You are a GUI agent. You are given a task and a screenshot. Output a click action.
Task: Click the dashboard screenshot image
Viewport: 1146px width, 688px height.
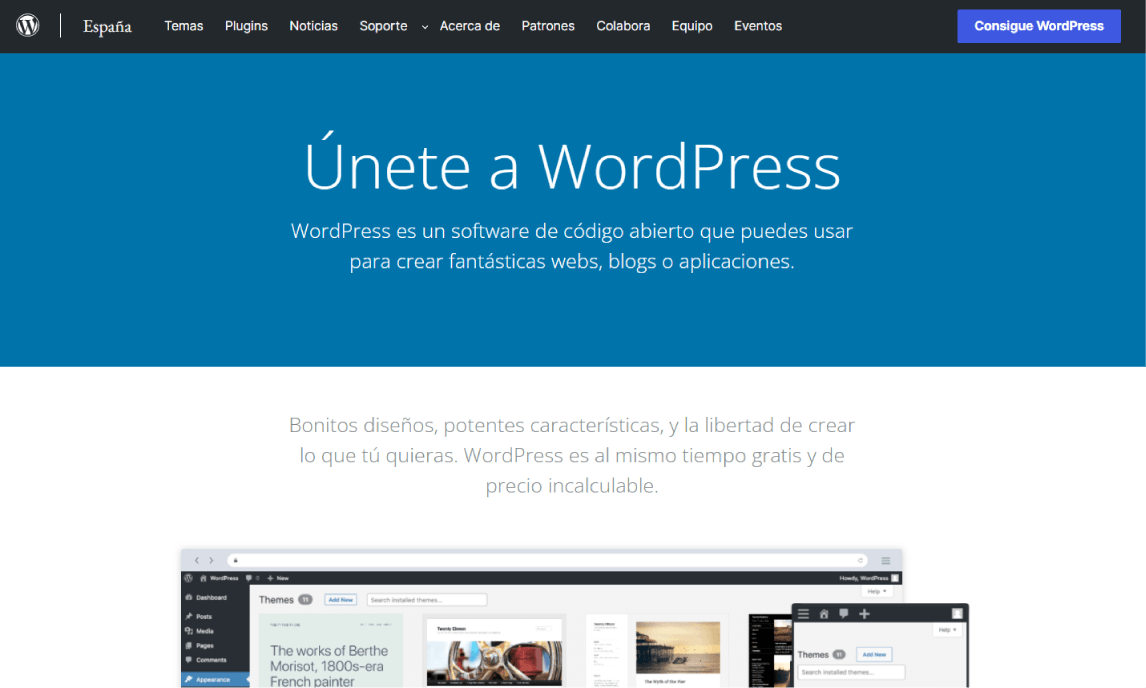click(542, 619)
